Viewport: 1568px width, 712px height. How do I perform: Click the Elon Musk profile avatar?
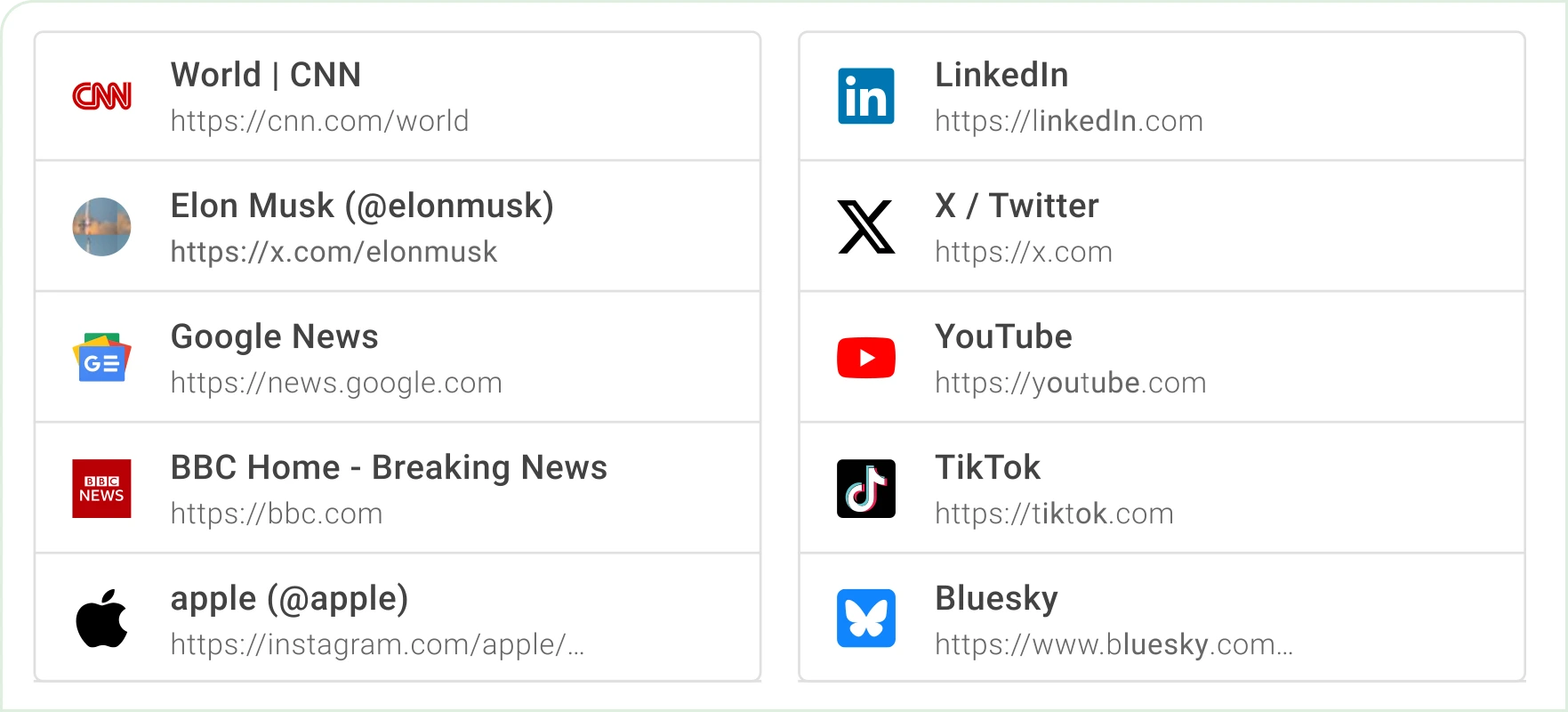[101, 227]
